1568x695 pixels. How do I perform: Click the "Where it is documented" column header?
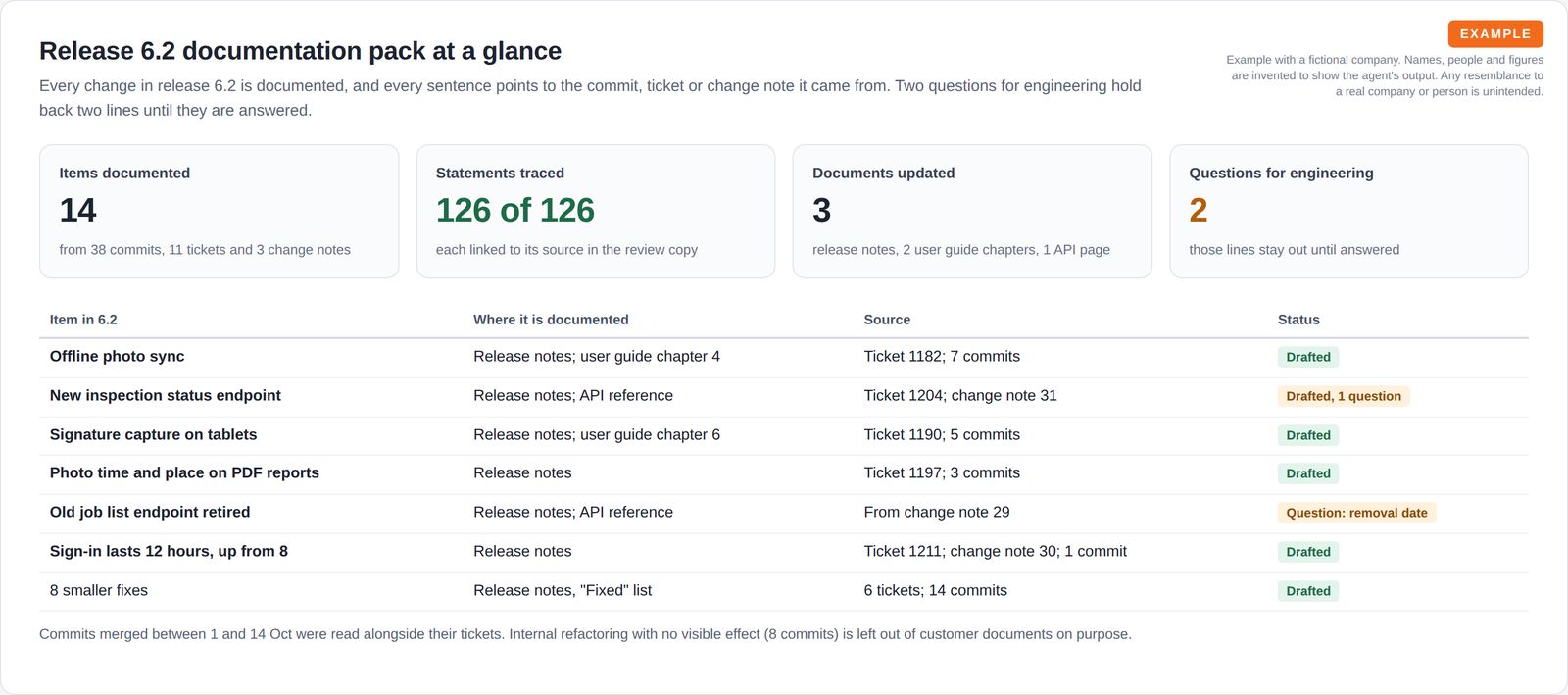551,320
